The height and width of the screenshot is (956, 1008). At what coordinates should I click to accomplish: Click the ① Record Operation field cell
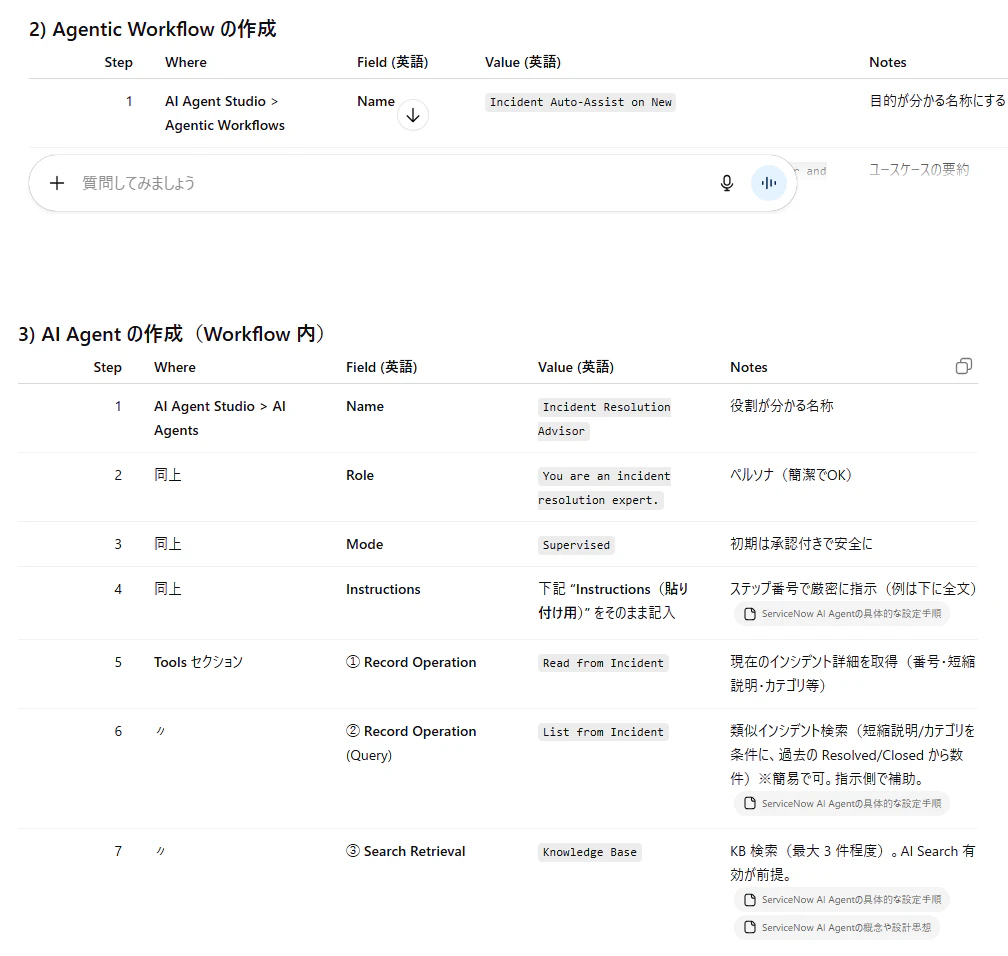[411, 662]
